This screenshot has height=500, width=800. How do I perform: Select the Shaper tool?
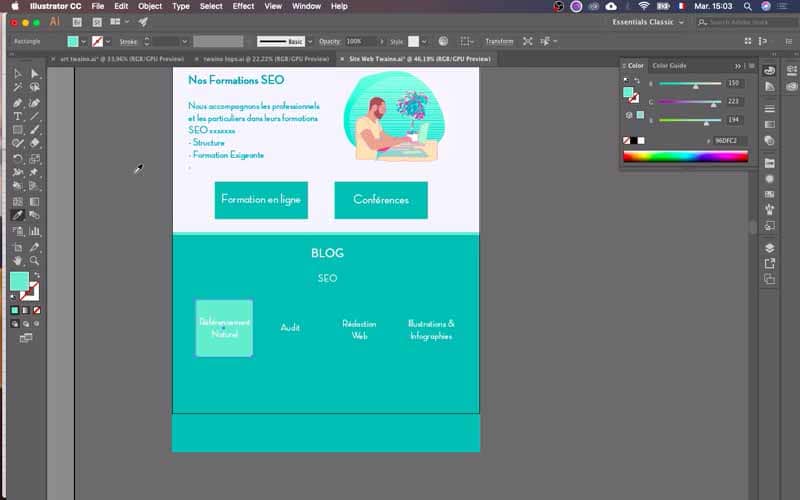(18, 144)
